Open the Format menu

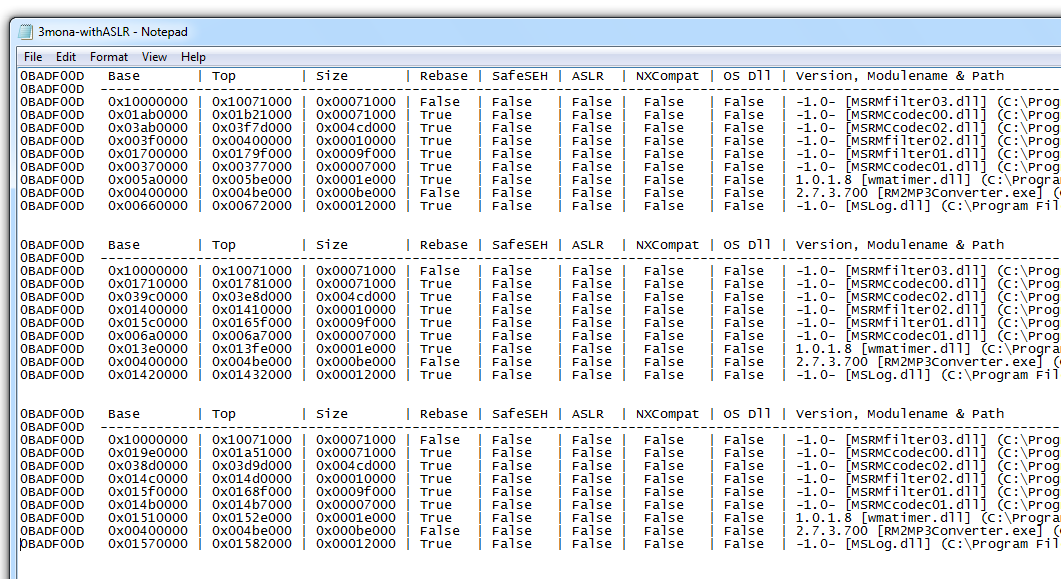click(x=108, y=57)
